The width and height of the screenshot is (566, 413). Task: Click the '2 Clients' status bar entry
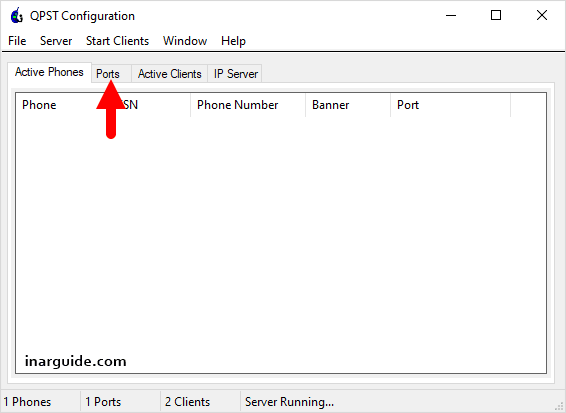[x=200, y=402]
